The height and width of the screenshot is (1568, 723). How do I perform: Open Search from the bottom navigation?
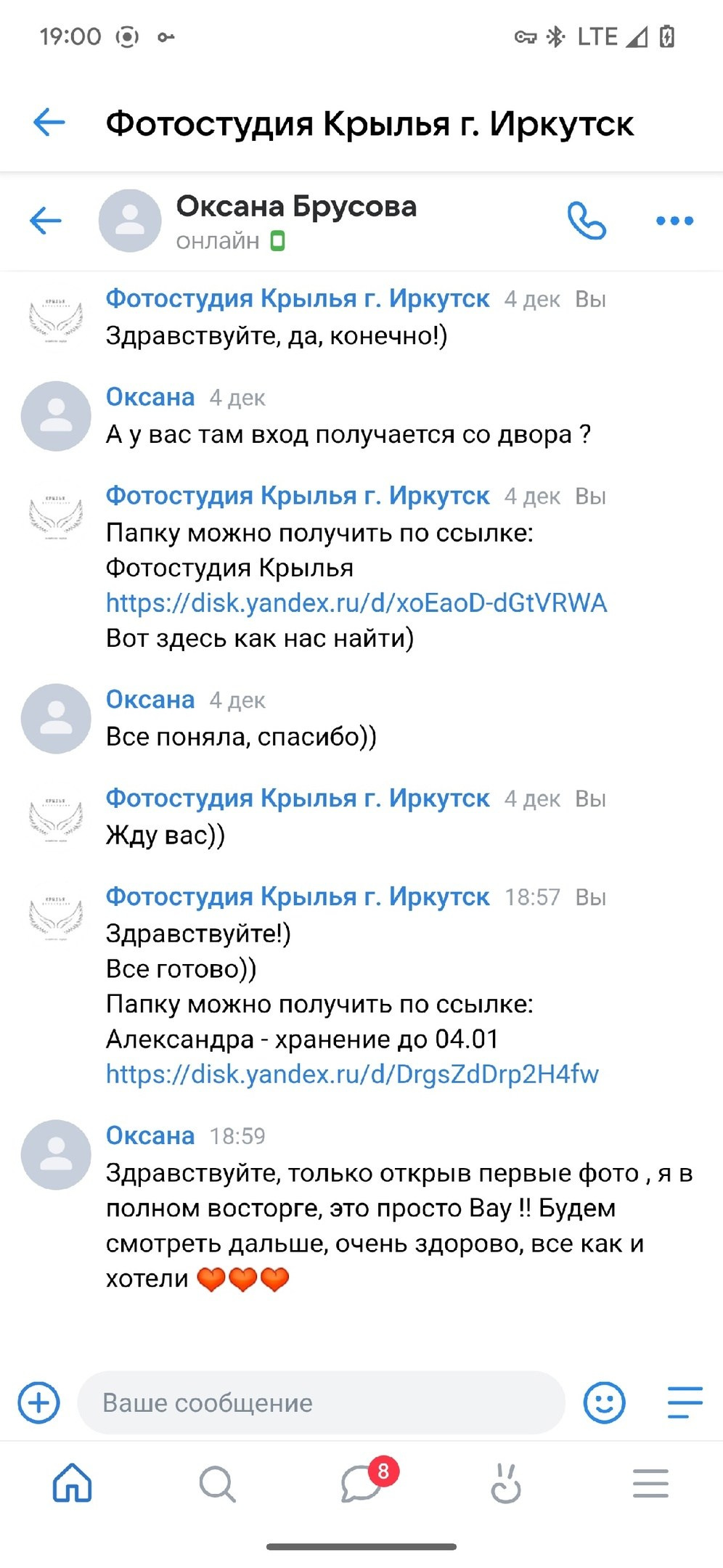pos(216,1483)
